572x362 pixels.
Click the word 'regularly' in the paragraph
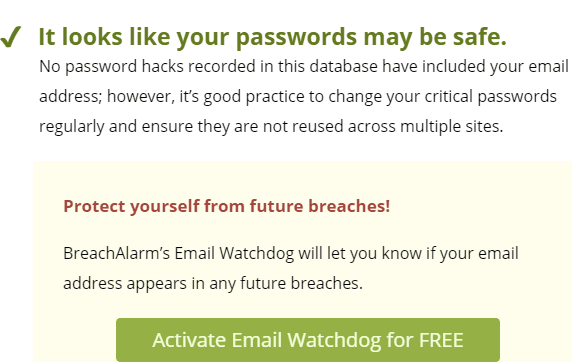(x=72, y=127)
